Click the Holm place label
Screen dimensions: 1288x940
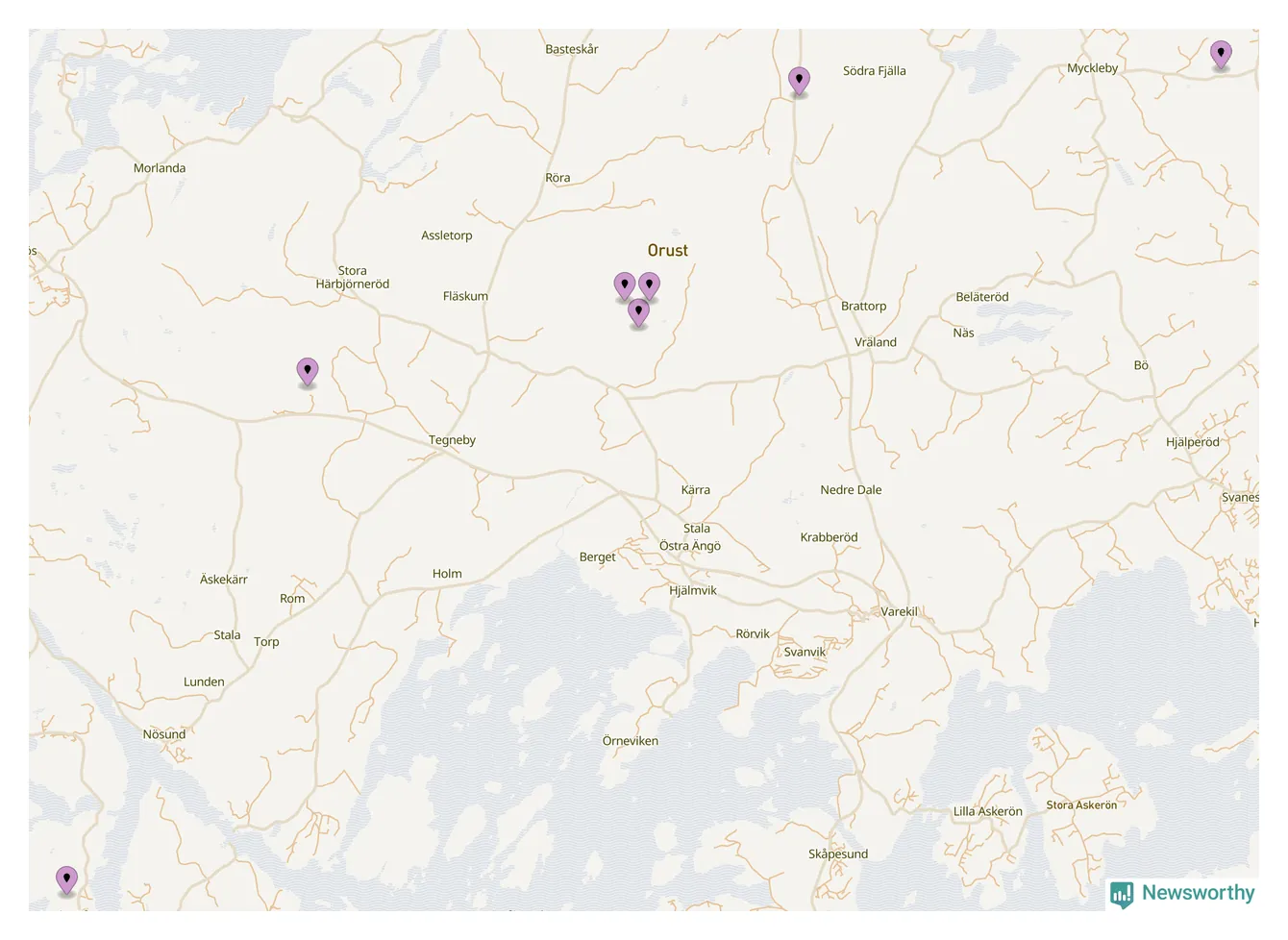click(447, 574)
